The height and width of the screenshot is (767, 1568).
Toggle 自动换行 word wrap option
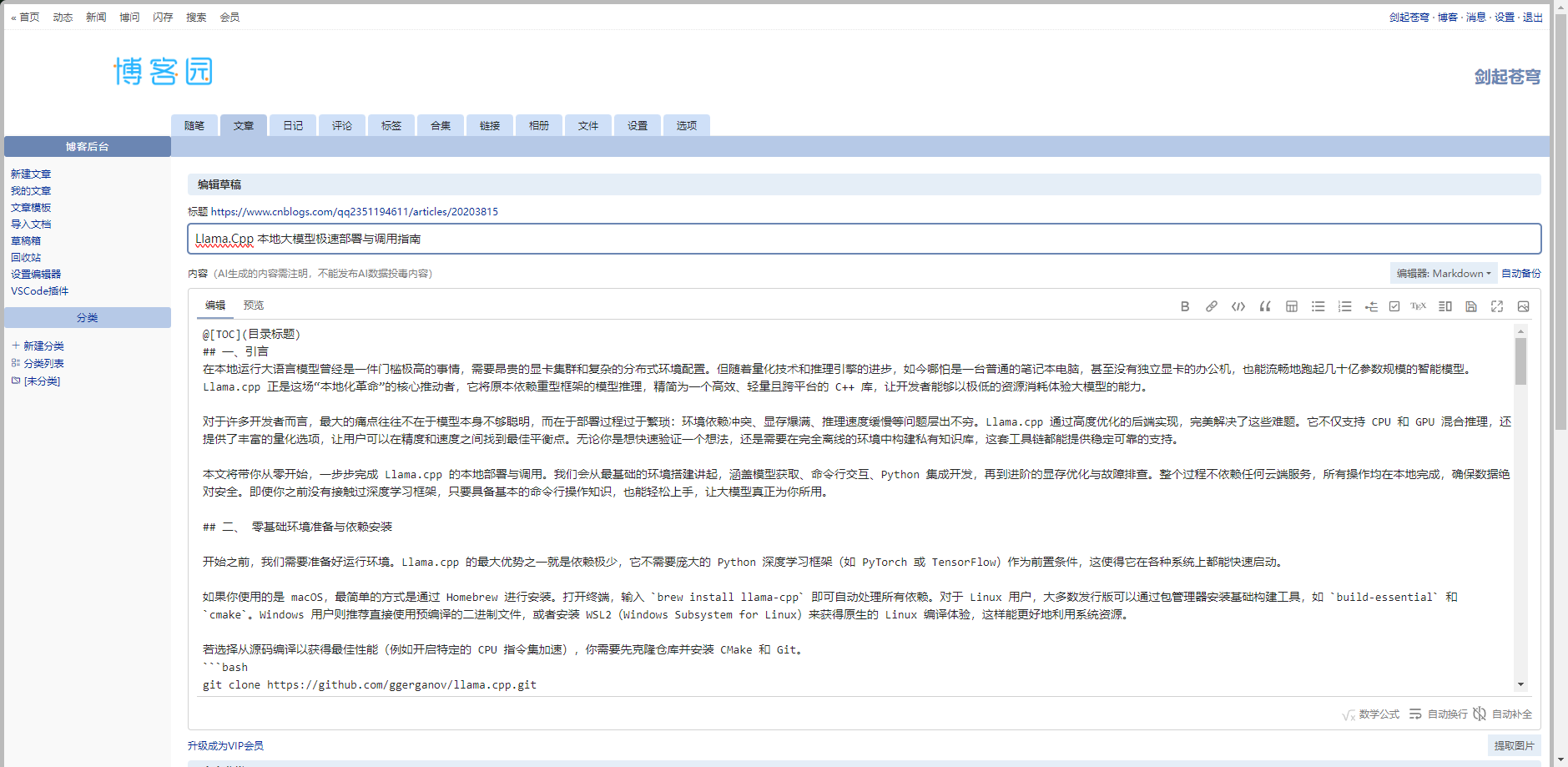[1439, 714]
